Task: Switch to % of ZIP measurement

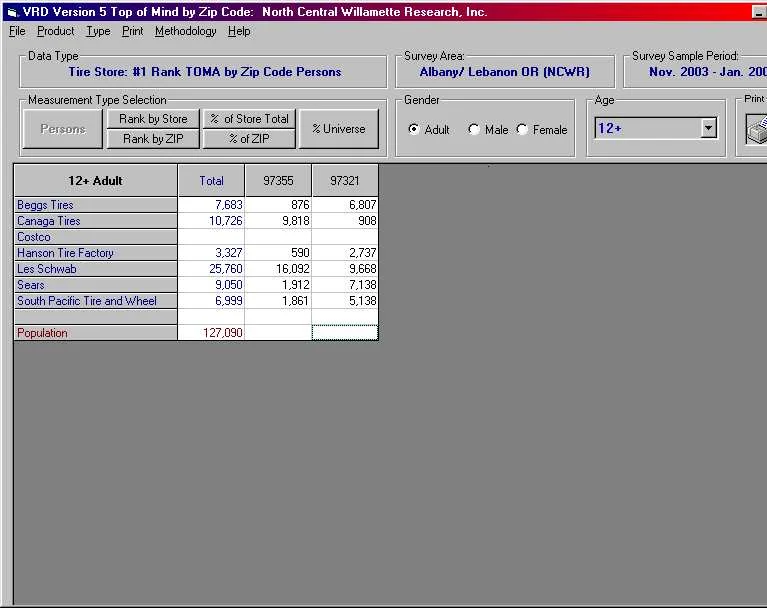Action: 249,139
